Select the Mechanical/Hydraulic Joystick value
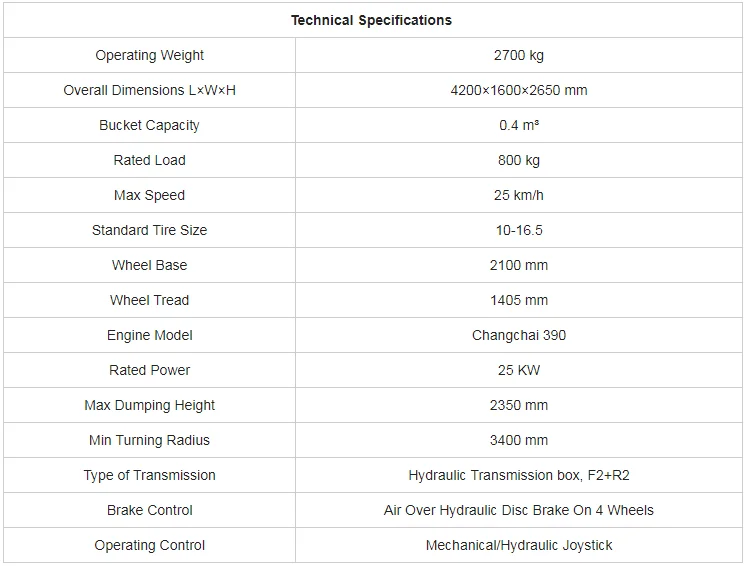Screen dimensions: 744x566 (x=519, y=545)
